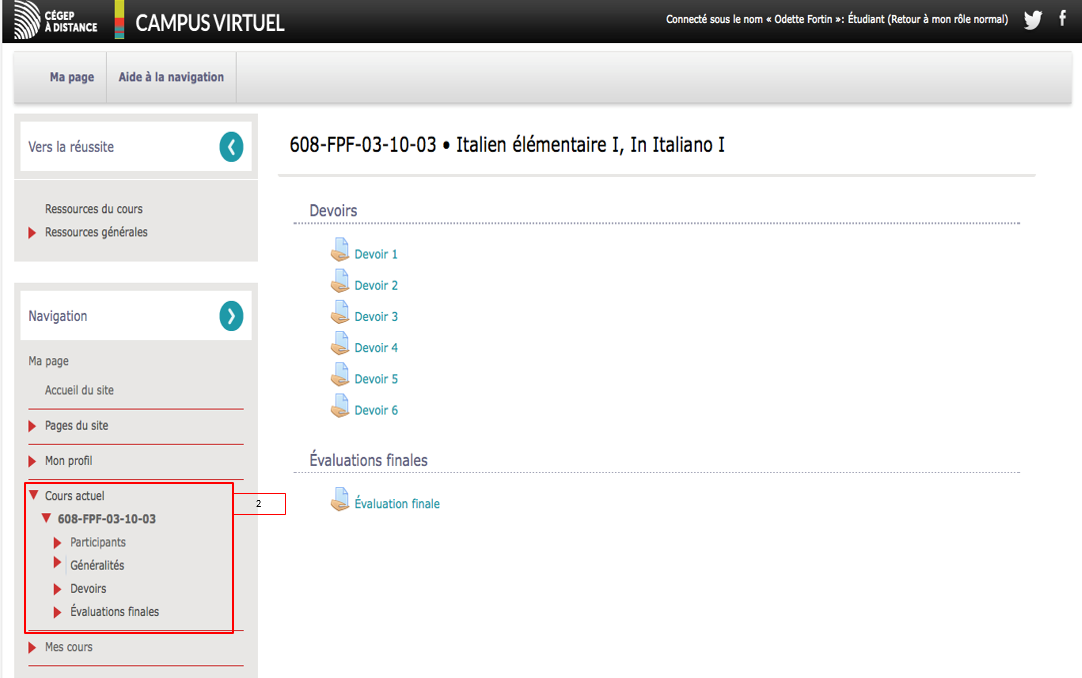Click the Cégep à distance logo
Viewport: 1082px width, 678px height.
coord(57,21)
